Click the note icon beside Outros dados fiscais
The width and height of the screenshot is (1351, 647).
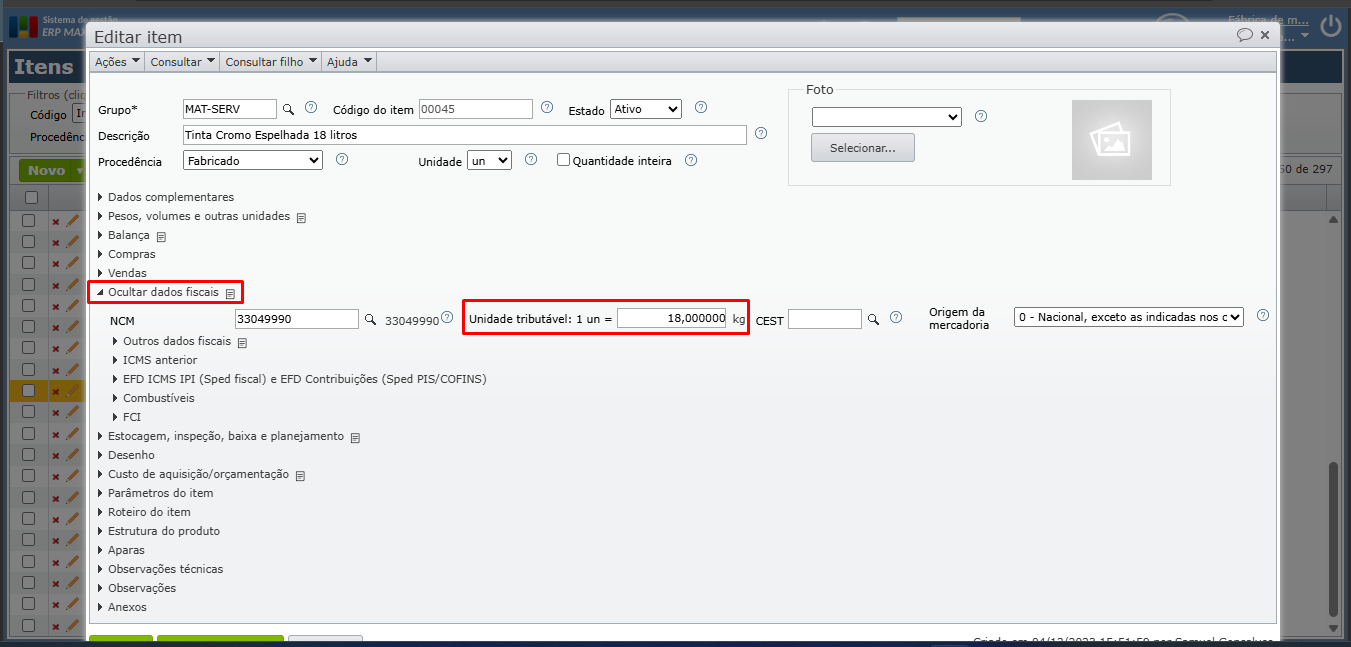click(x=242, y=343)
